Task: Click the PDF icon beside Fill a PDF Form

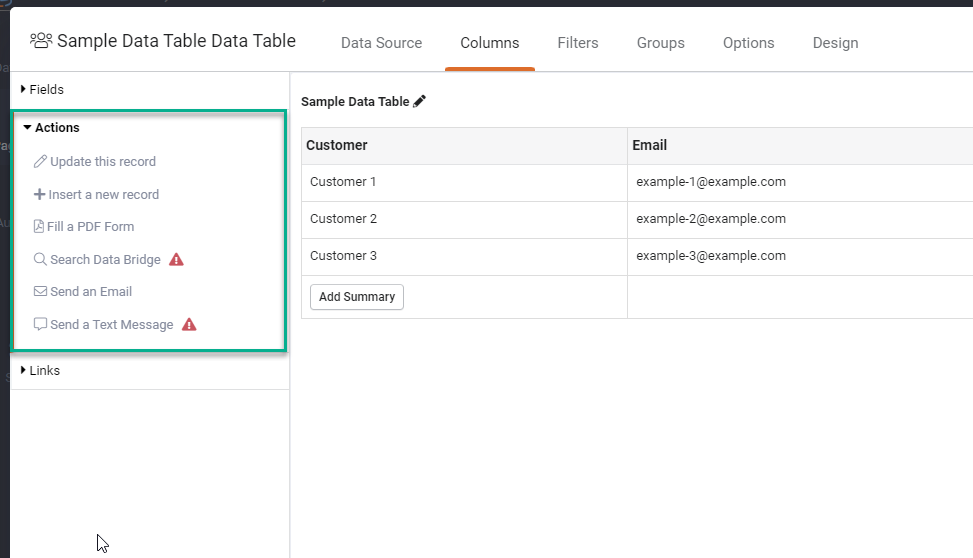Action: coord(38,227)
